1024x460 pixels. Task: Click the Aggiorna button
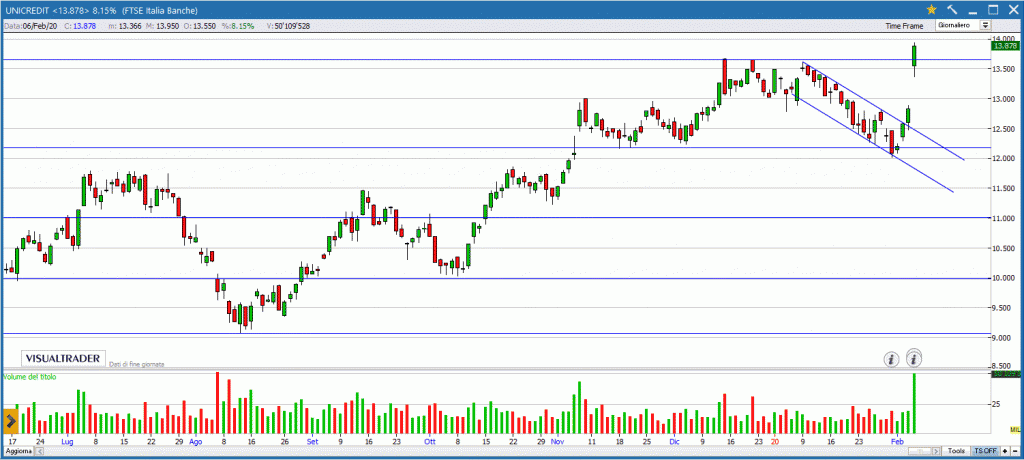click(18, 452)
